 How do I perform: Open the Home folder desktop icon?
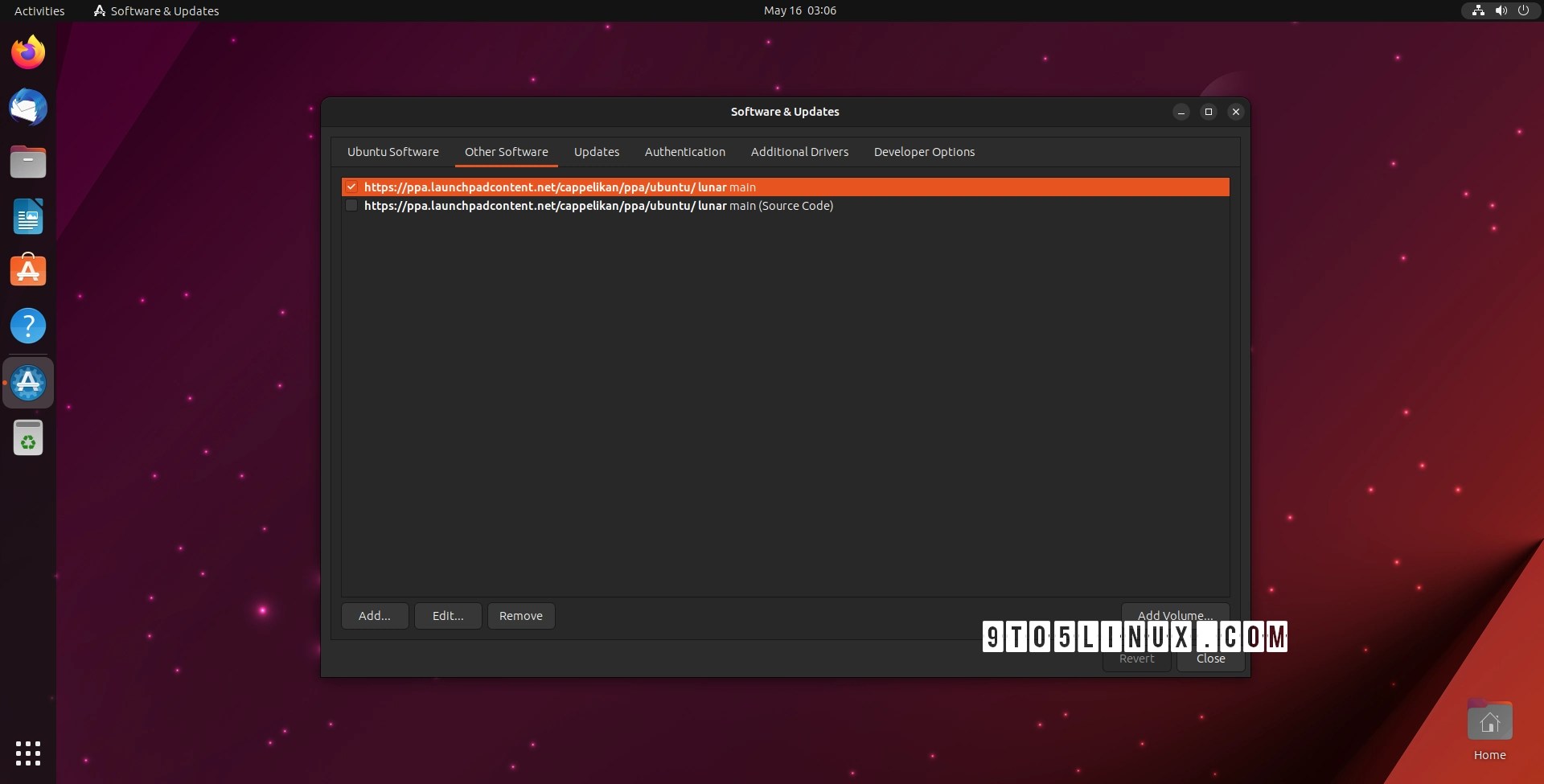pyautogui.click(x=1489, y=731)
